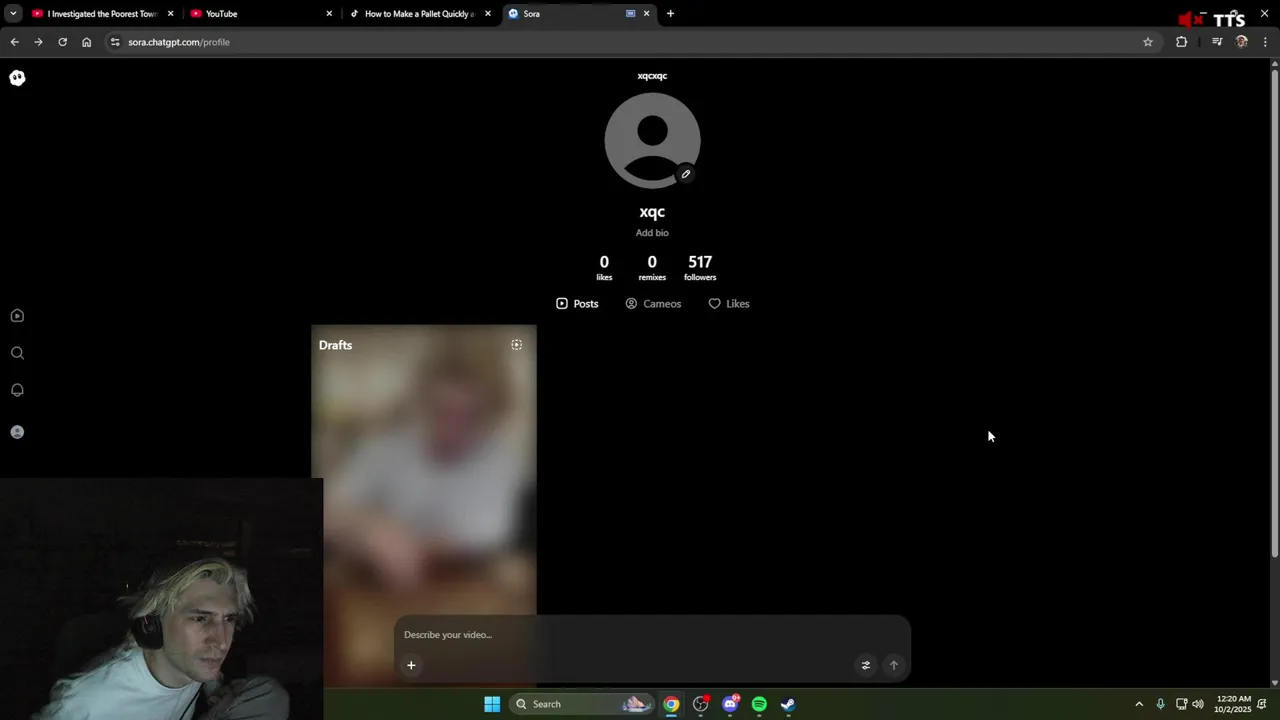Open the Windows Start menu
This screenshot has width=1280, height=720.
click(492, 704)
